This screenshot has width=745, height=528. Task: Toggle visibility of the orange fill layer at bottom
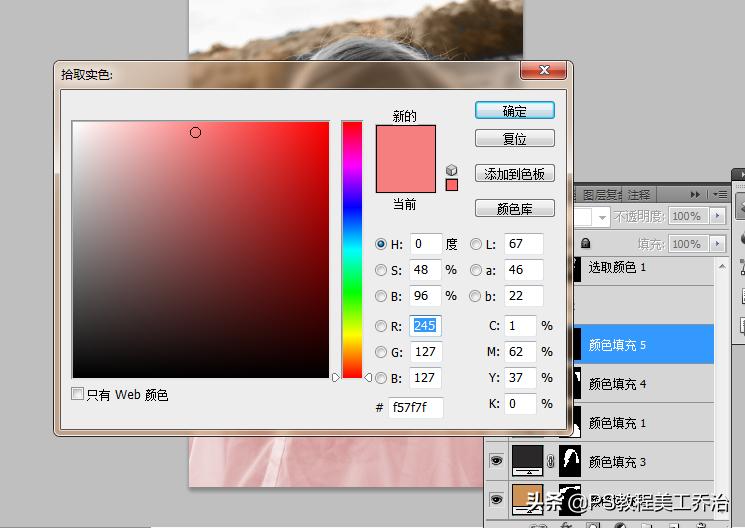tap(497, 499)
